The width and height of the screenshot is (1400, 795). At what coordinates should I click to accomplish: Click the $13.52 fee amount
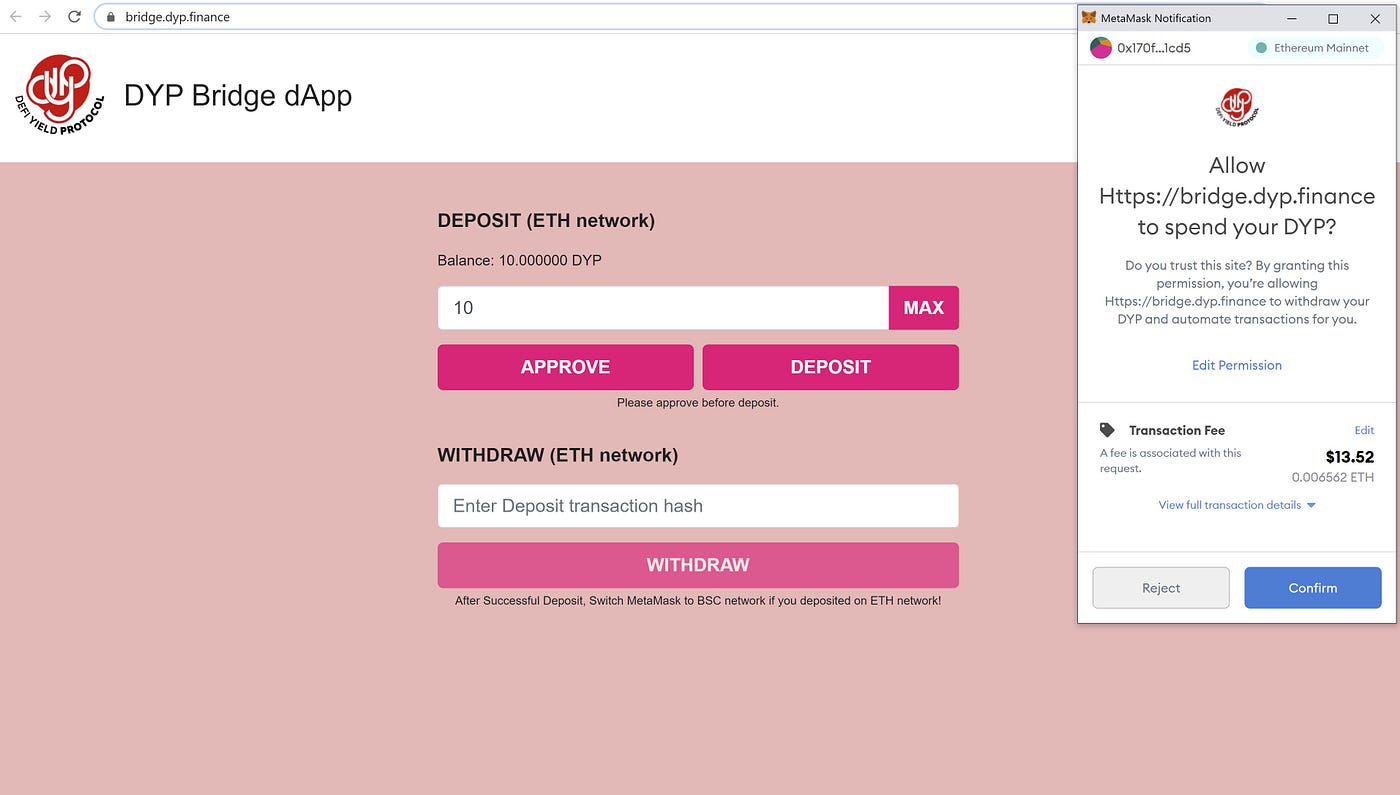click(x=1350, y=458)
